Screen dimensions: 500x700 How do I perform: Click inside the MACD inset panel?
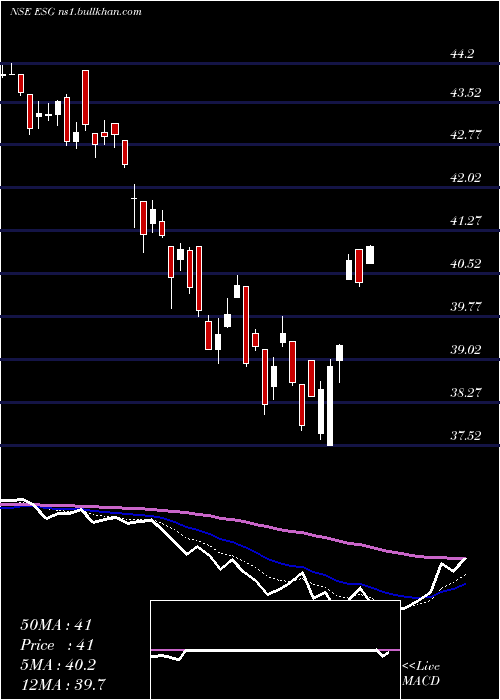point(275,650)
